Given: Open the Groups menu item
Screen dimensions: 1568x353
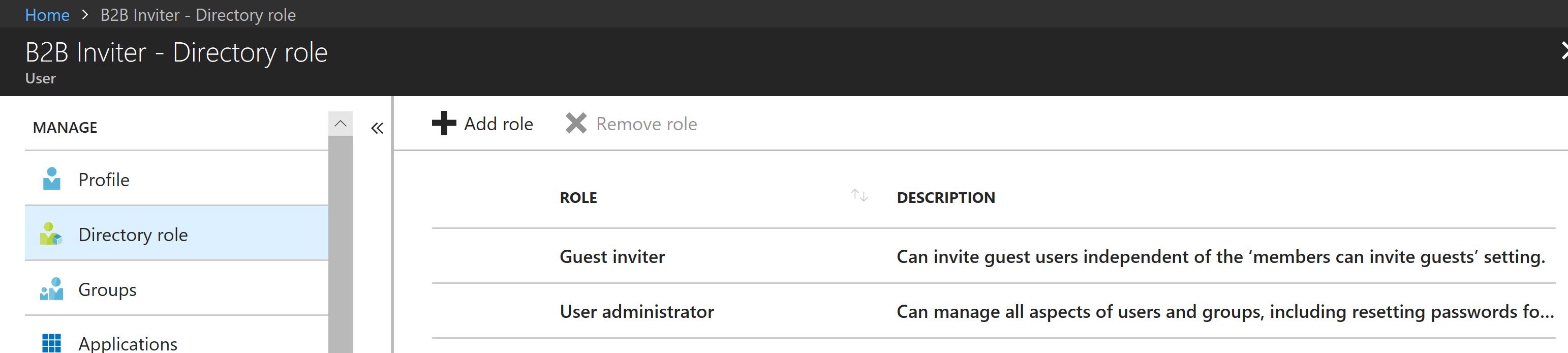Looking at the screenshot, I should tap(107, 289).
